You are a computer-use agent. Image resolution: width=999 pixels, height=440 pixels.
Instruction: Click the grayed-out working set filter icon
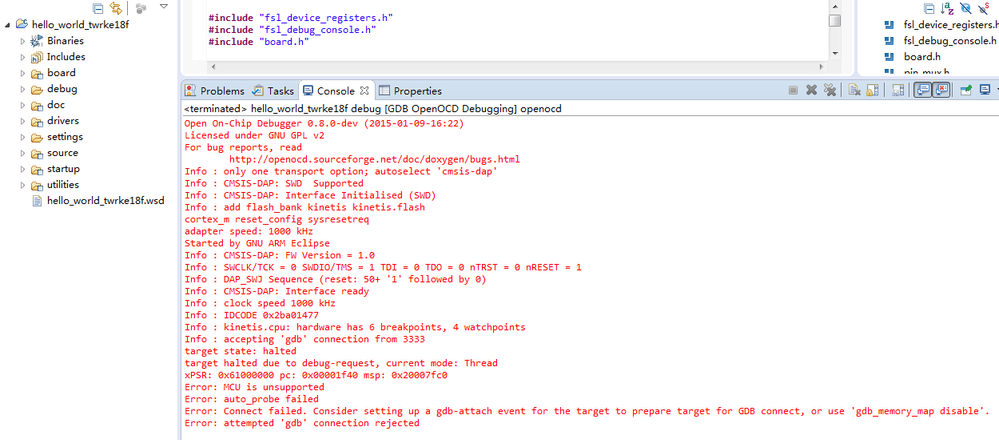(141, 8)
